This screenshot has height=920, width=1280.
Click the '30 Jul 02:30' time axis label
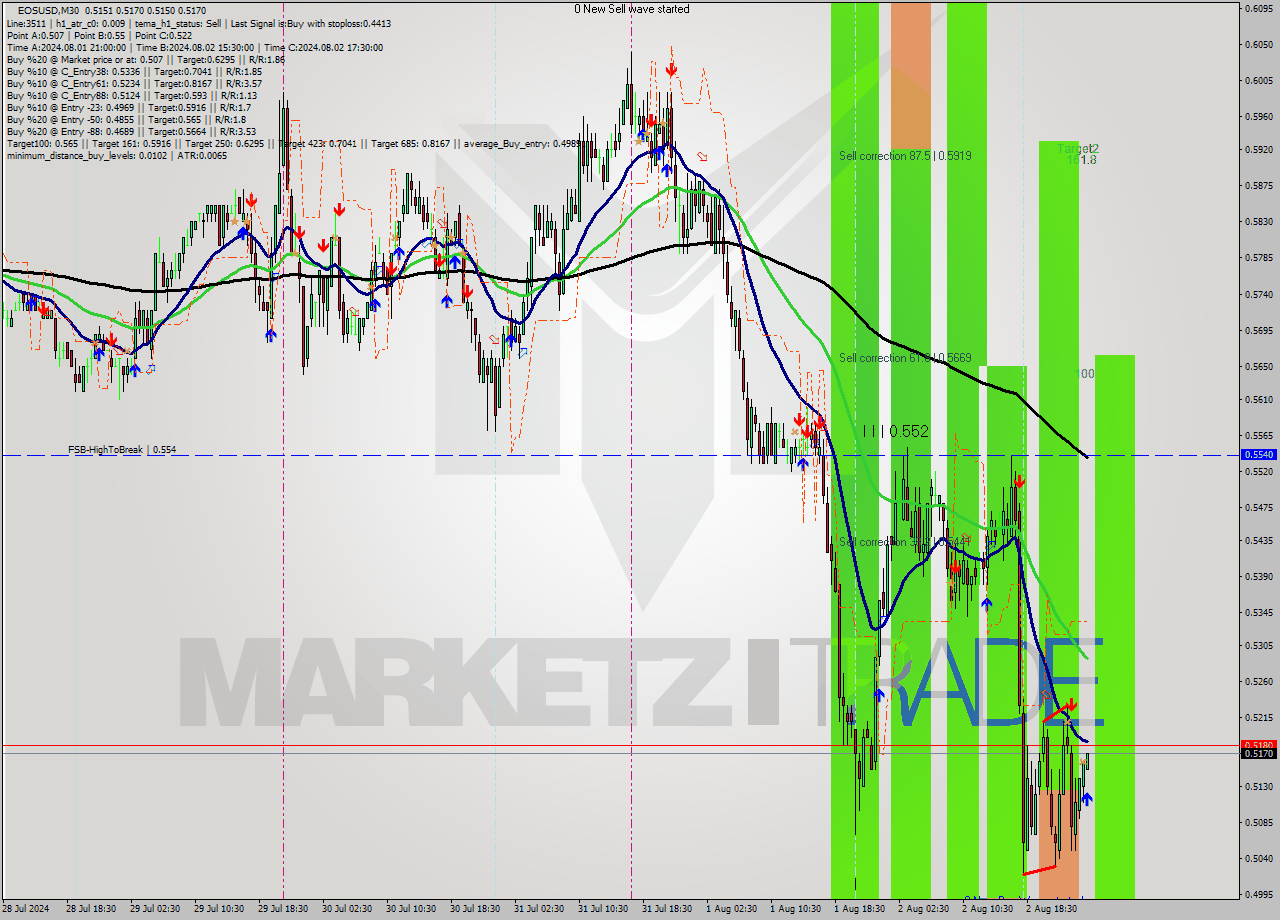[x=348, y=909]
